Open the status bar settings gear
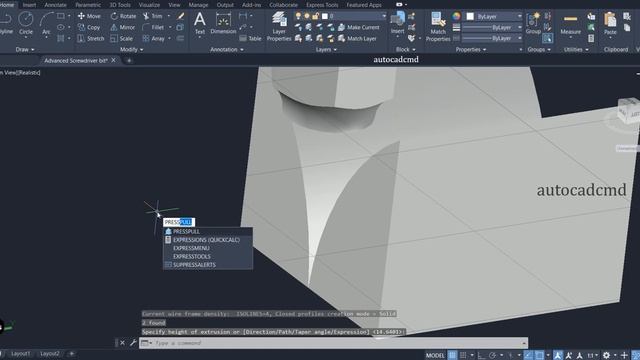 pyautogui.click(x=607, y=355)
